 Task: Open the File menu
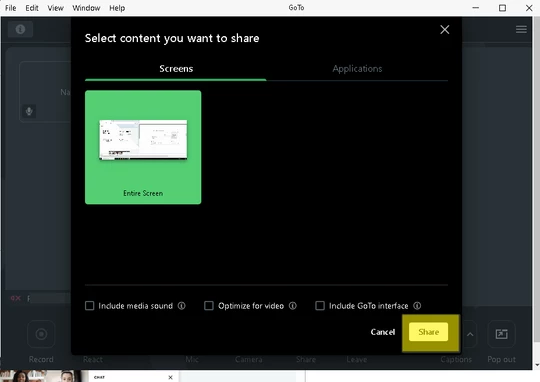(x=10, y=8)
